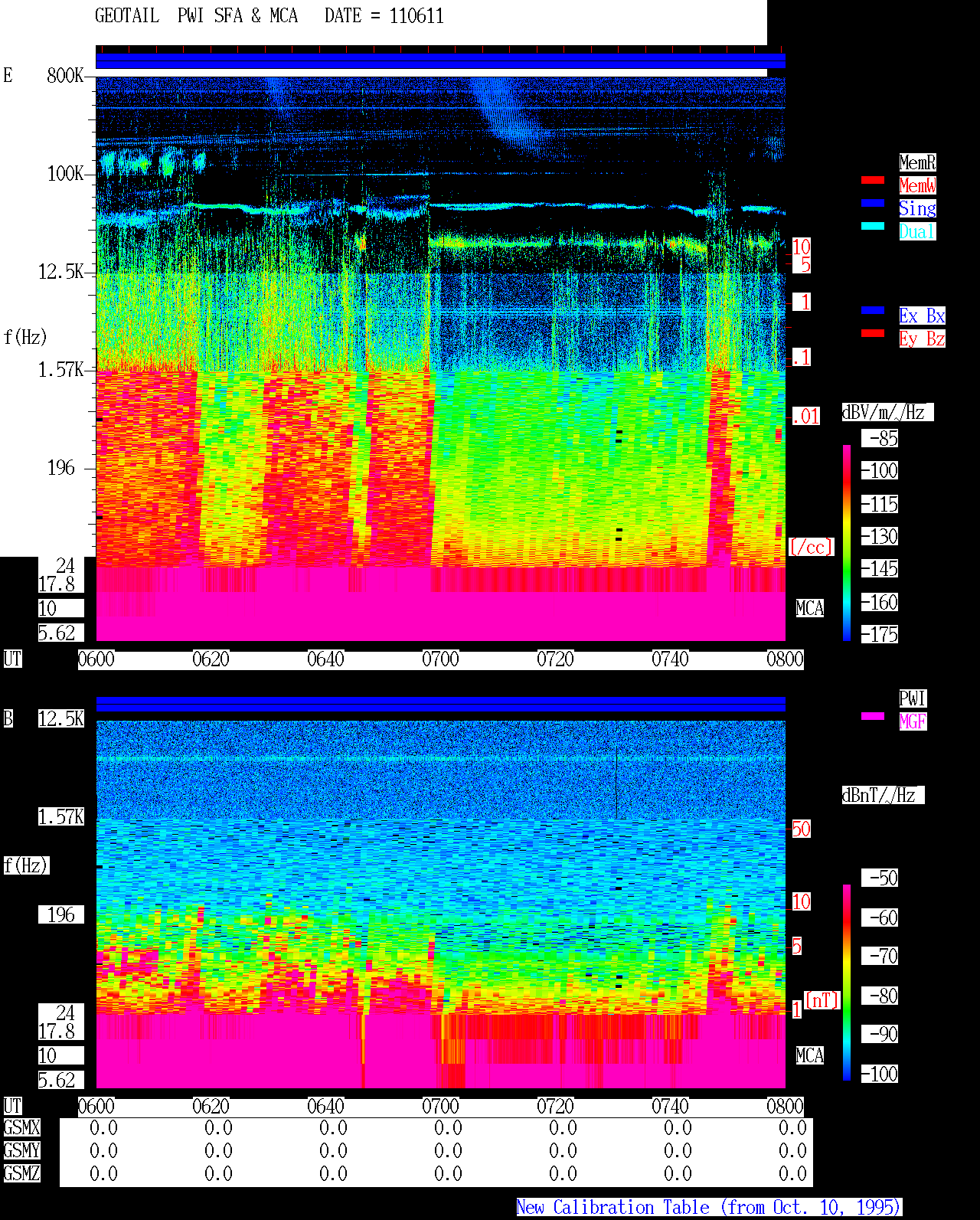
Task: Click the MCA label of the B panel
Action: click(x=810, y=1055)
